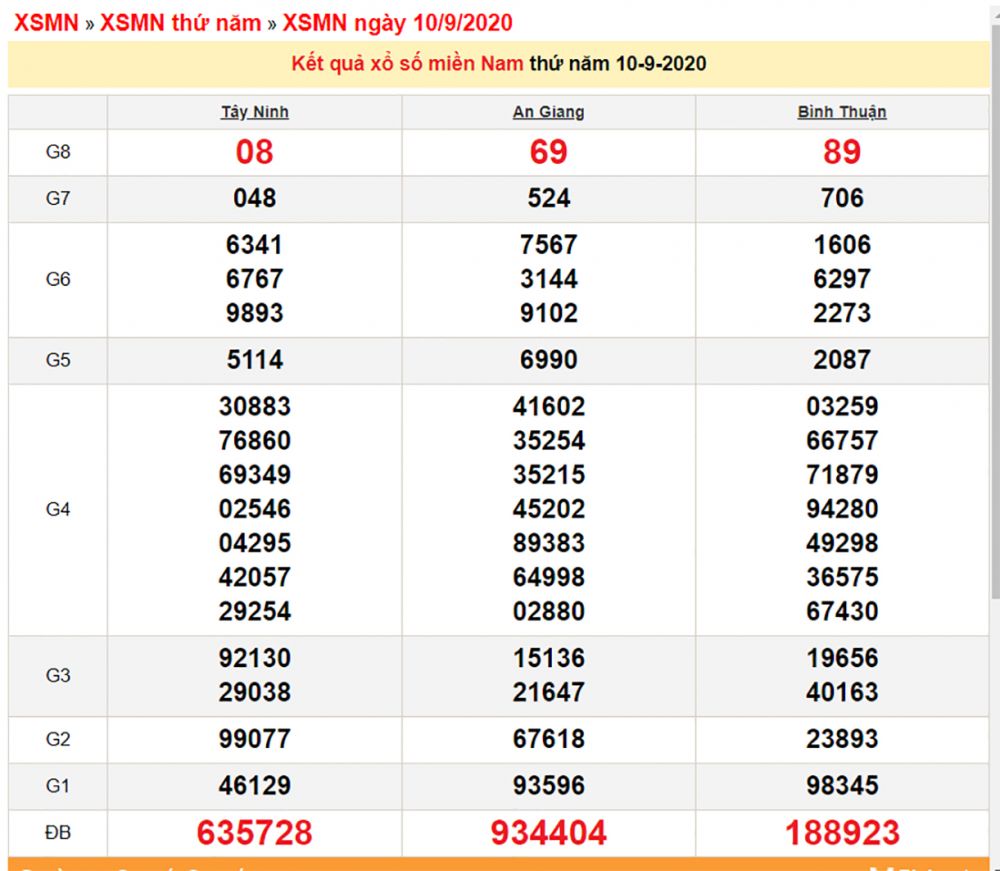The image size is (1000, 871).
Task: Select G3 value 19656
Action: click(842, 659)
